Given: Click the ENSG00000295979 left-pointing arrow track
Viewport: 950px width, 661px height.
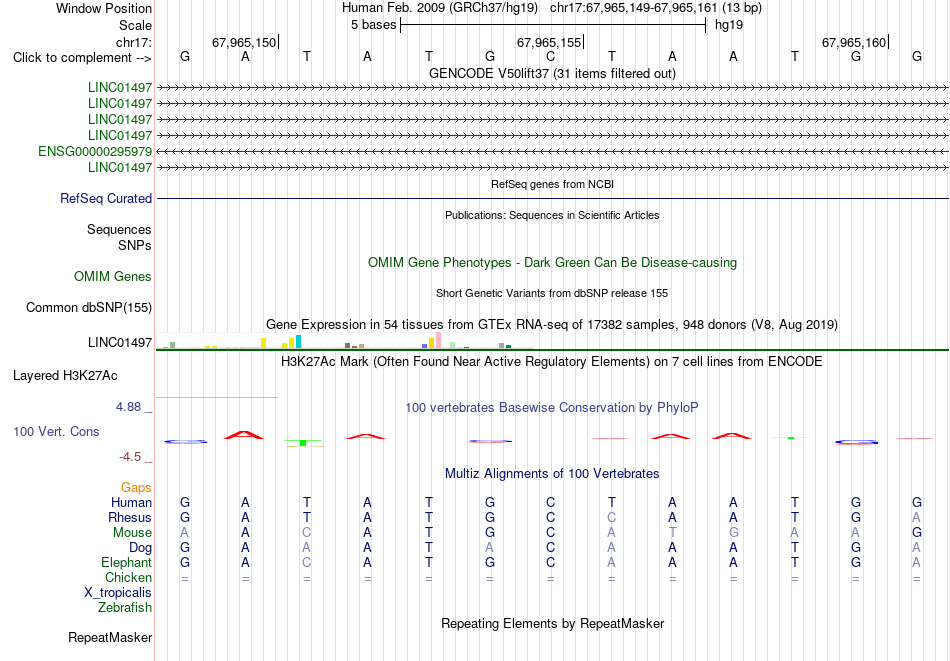Looking at the screenshot, I should (x=553, y=151).
